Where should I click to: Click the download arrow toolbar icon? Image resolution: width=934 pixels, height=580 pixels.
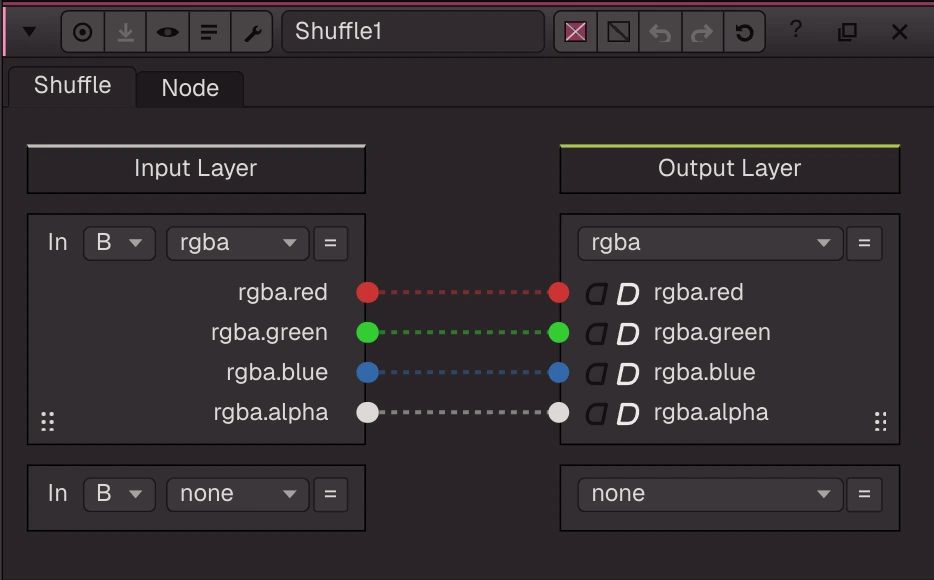(125, 32)
